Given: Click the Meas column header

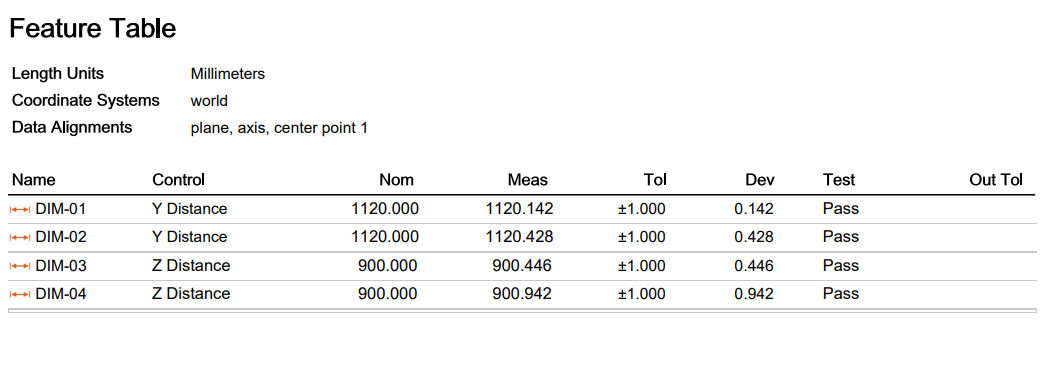Looking at the screenshot, I should point(528,180).
